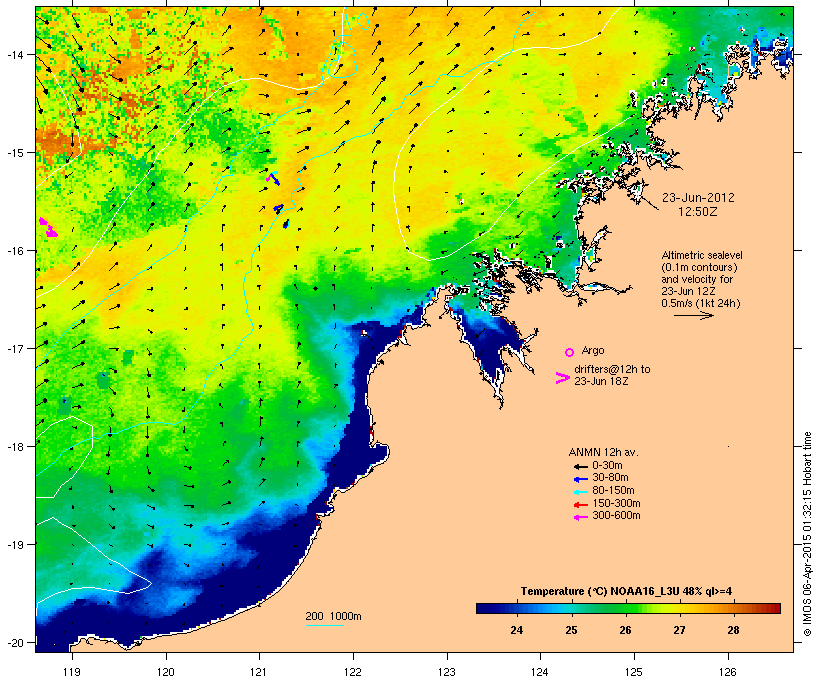Click the cyan 80-150m legend arrow
This screenshot has width=820, height=680.
tap(580, 492)
